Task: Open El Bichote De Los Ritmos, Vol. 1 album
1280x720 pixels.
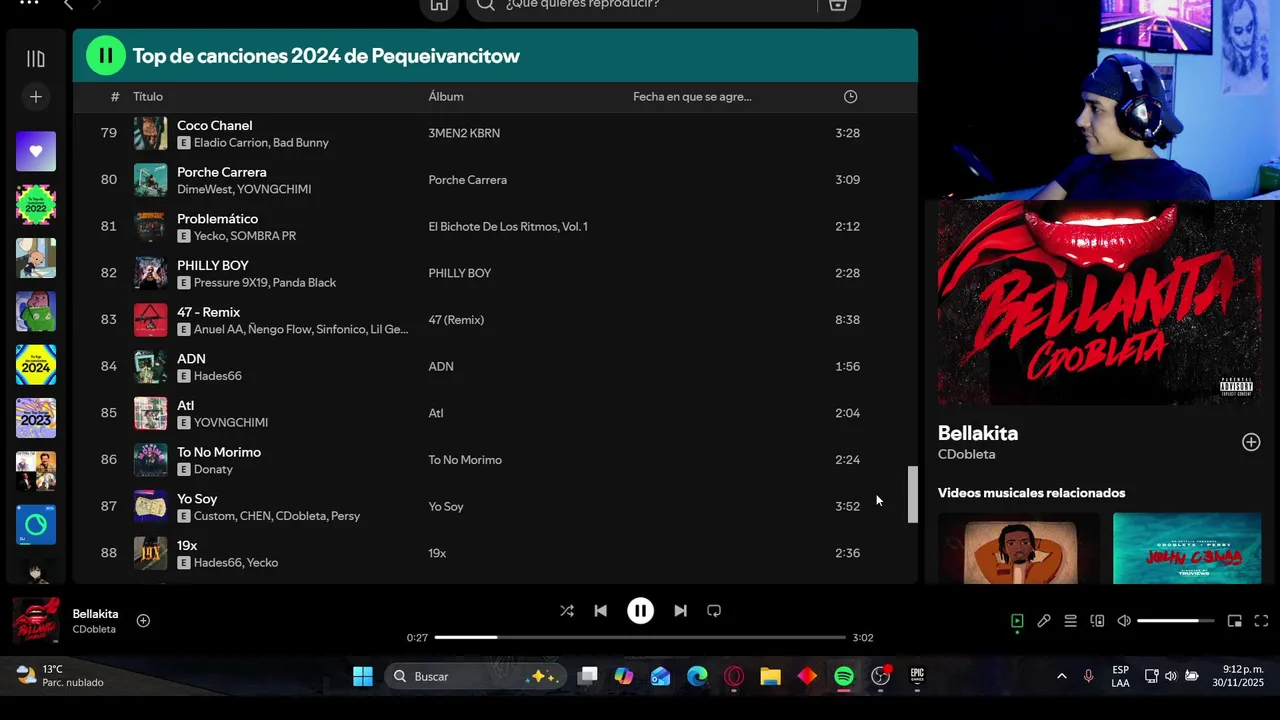Action: pos(508,227)
